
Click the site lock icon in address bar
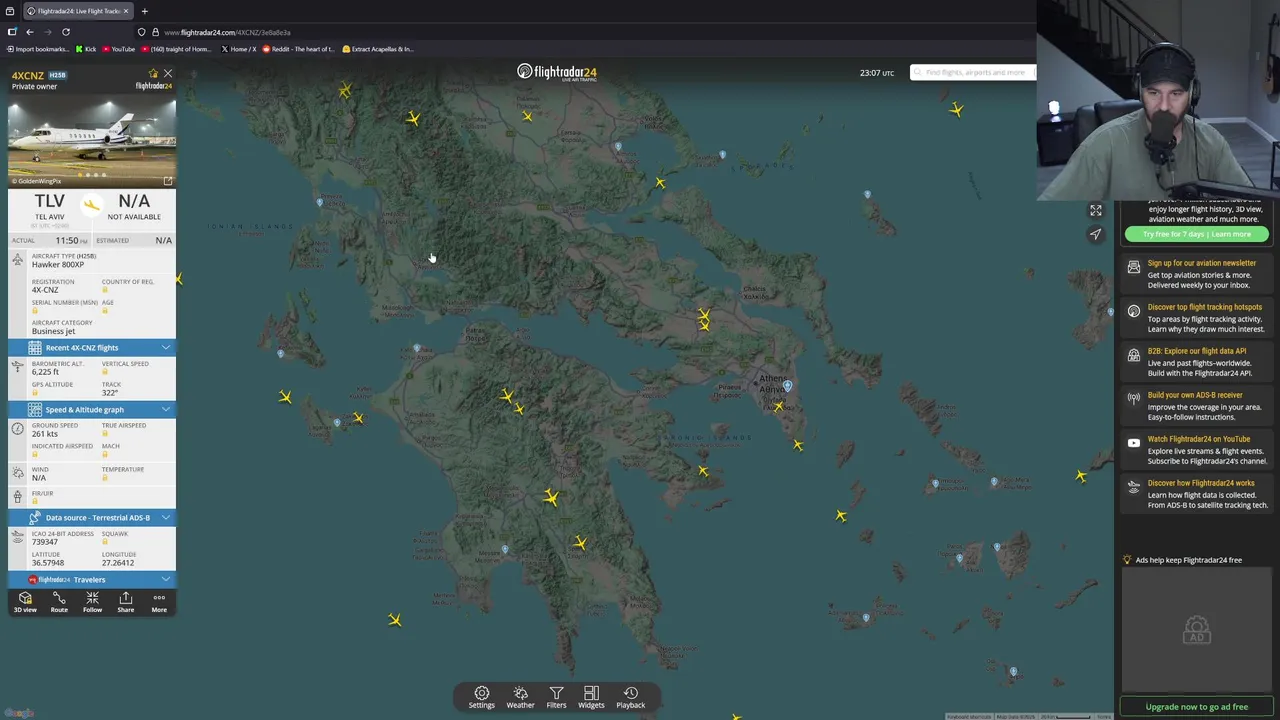[x=155, y=32]
